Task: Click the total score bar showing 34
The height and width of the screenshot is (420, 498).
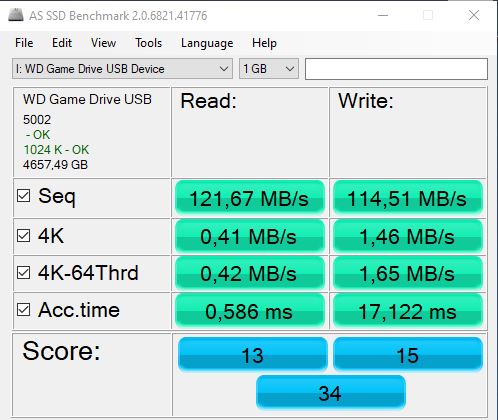Action: tap(331, 392)
